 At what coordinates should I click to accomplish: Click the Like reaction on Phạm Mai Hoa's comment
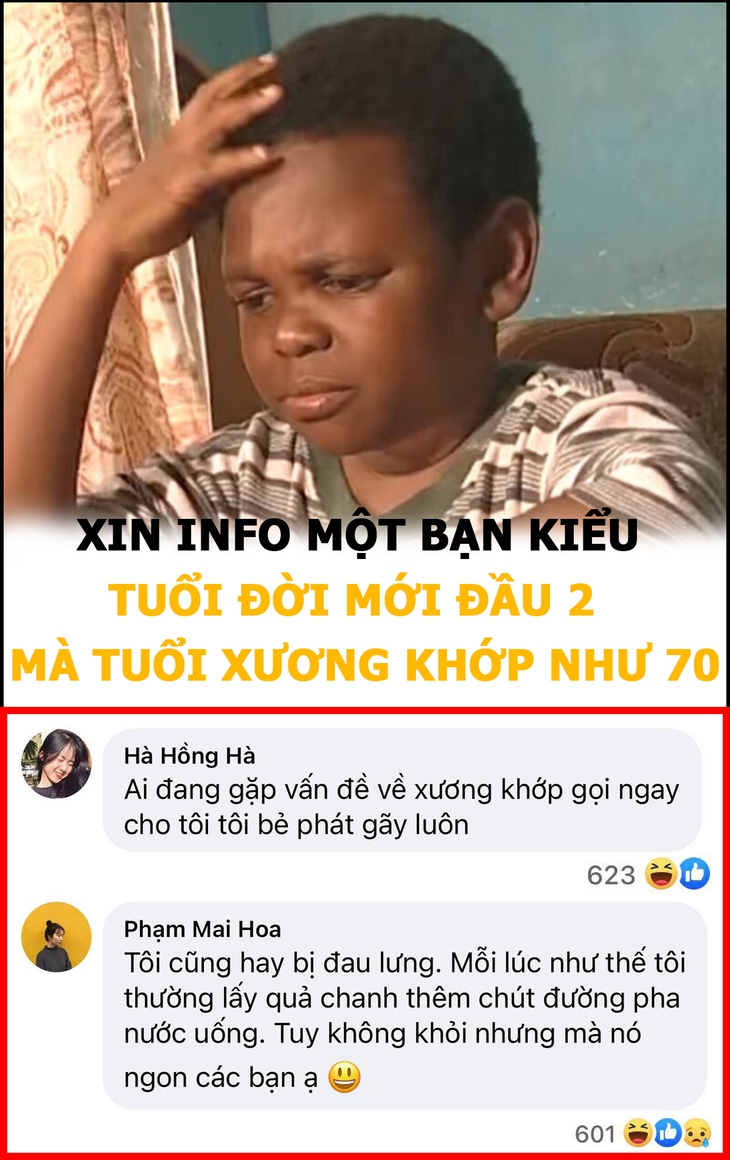(x=667, y=1133)
